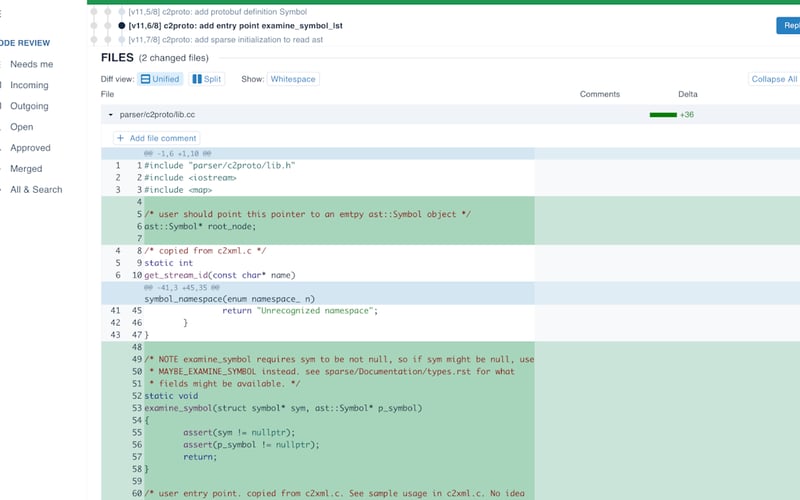
Task: Click the line assert(p_symbol != nullptr);
Action: point(252,445)
